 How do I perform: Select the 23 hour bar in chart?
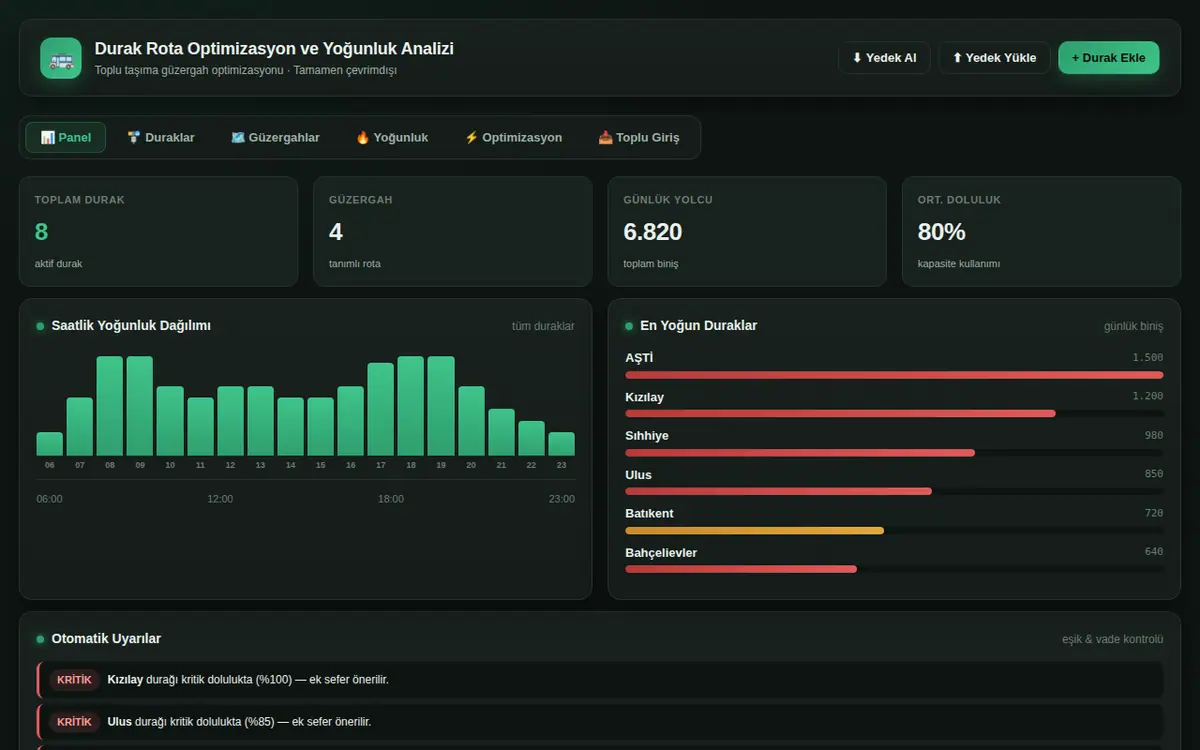[562, 444]
